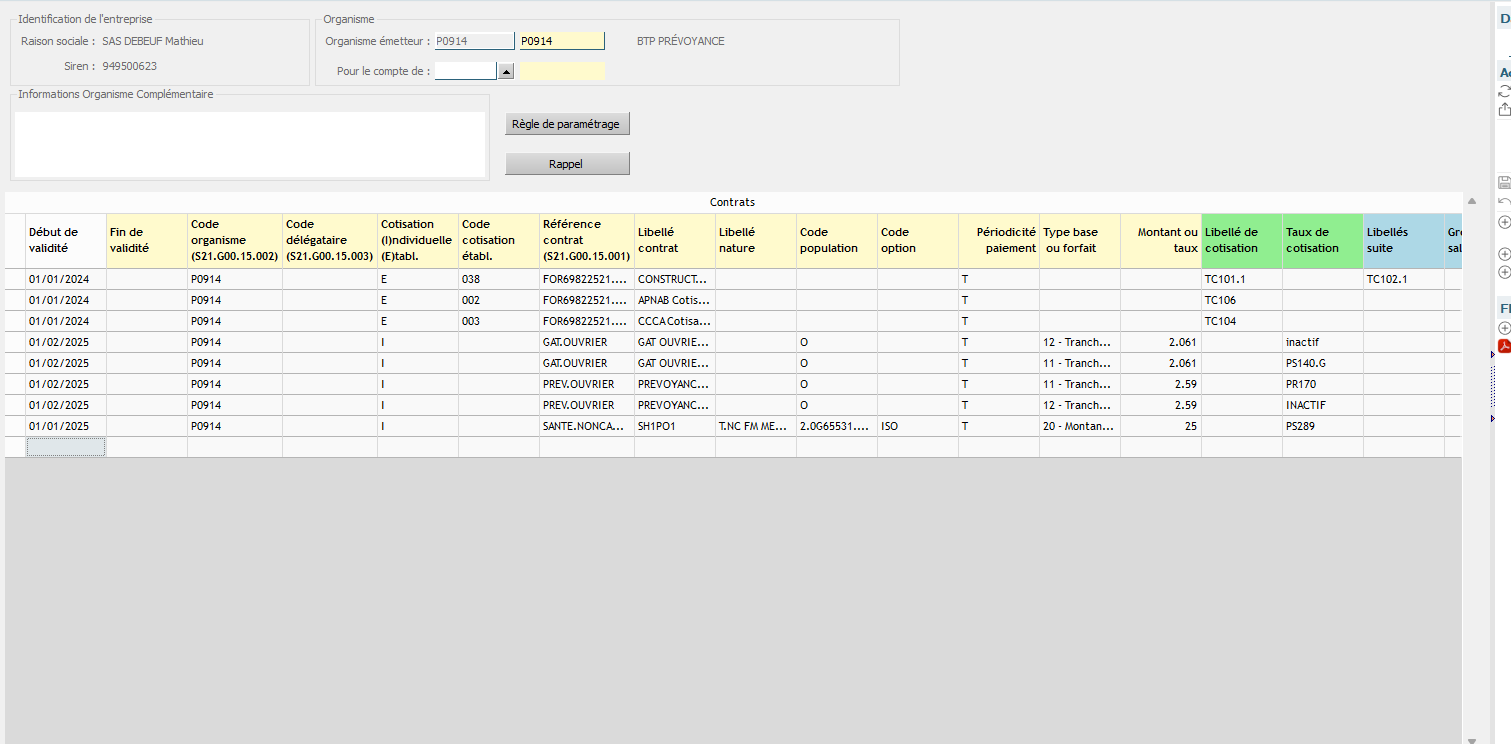Screen dimensions: 1511x744
Task: Click the ISO code option cell
Action: pos(917,426)
